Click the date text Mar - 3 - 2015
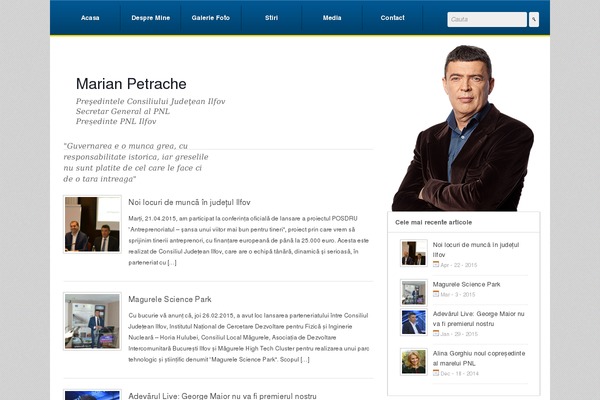Screen dimensions: 600x400 pyautogui.click(x=458, y=295)
